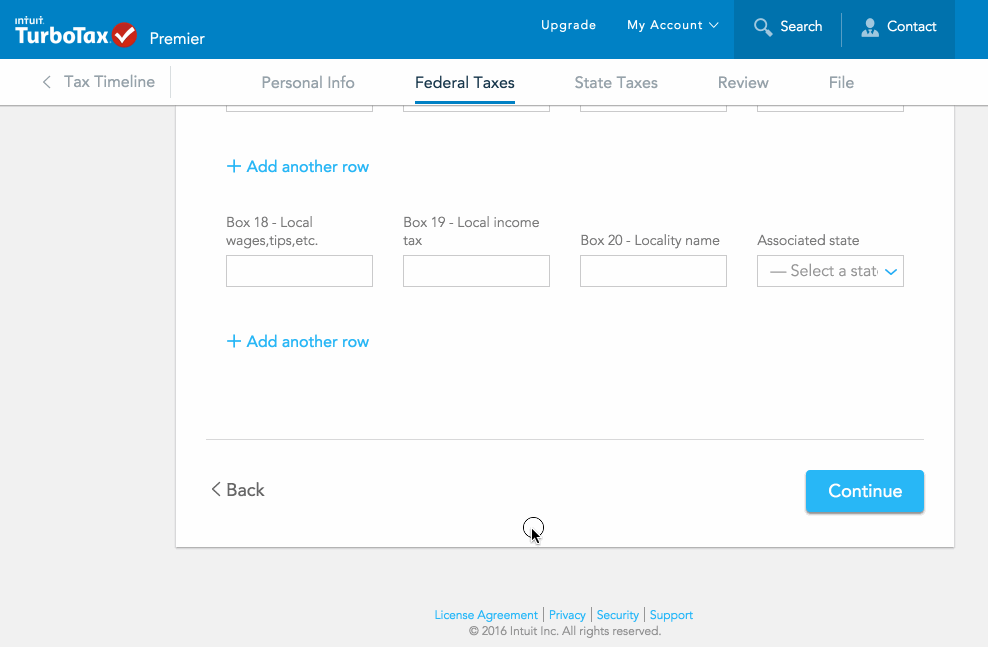The height and width of the screenshot is (647, 988).
Task: Click the Box 18 local wages field
Action: tap(299, 271)
